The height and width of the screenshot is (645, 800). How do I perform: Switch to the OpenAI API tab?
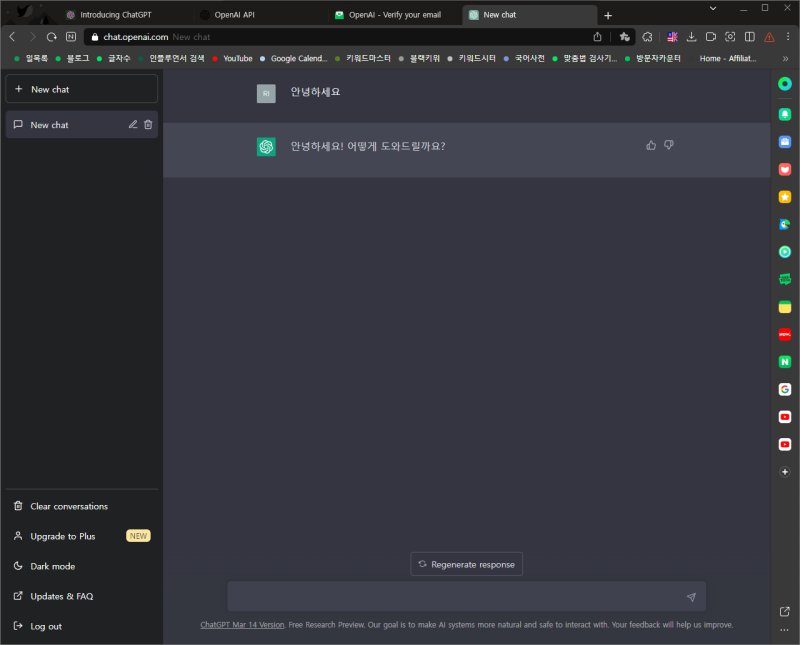pyautogui.click(x=237, y=15)
